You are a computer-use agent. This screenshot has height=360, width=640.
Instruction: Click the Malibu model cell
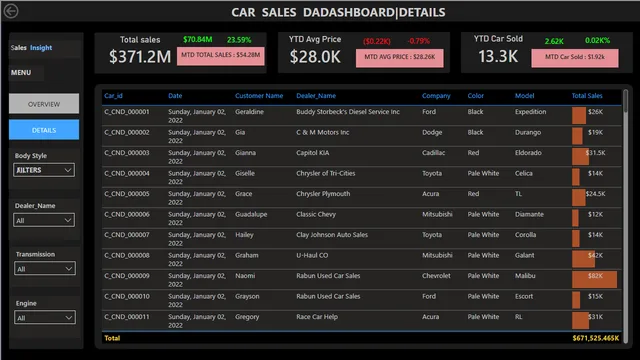click(x=525, y=276)
